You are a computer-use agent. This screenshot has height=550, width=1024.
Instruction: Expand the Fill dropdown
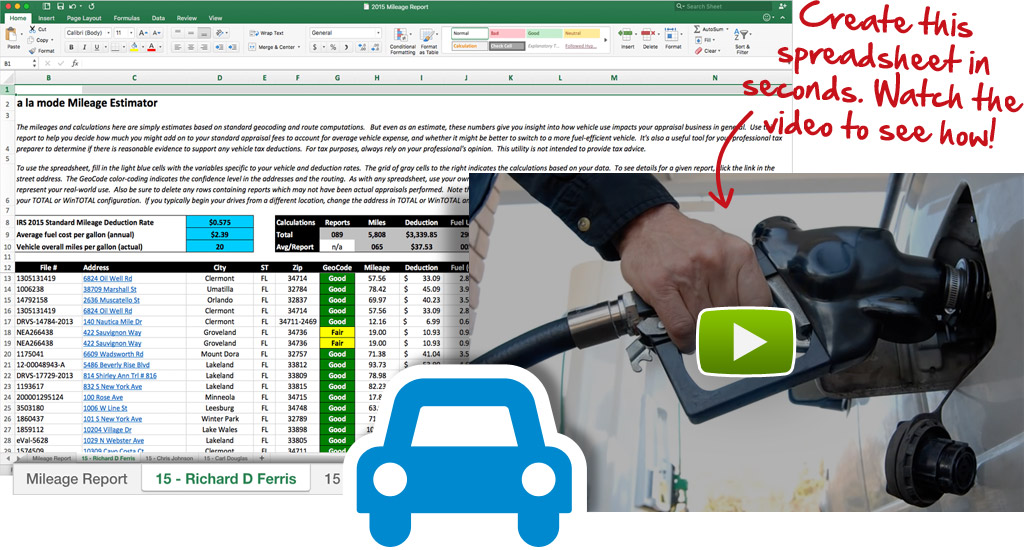pos(714,40)
